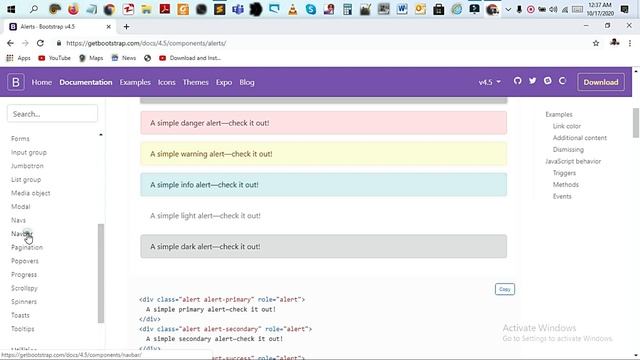Open Adobe Acrobat from the taskbar
Image resolution: width=640 pixels, height=360 pixels.
[x=165, y=9]
